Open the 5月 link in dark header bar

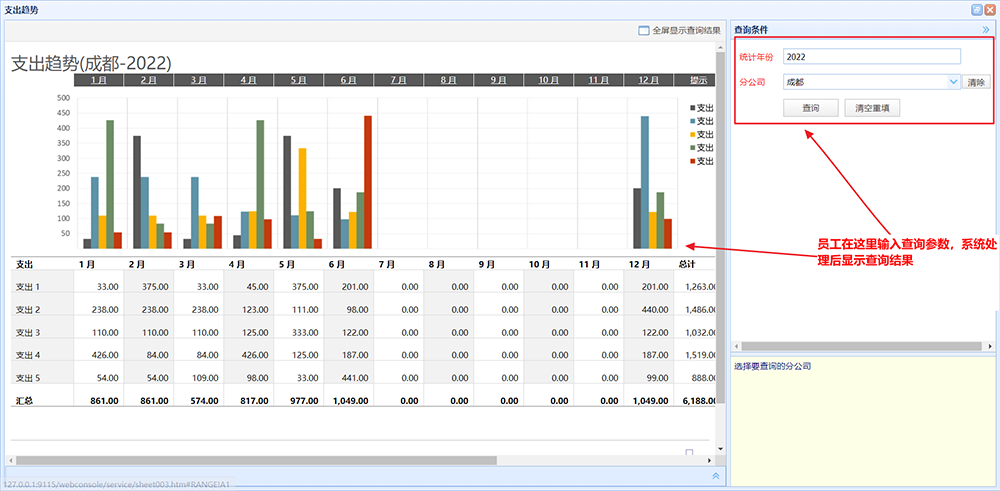pos(298,80)
